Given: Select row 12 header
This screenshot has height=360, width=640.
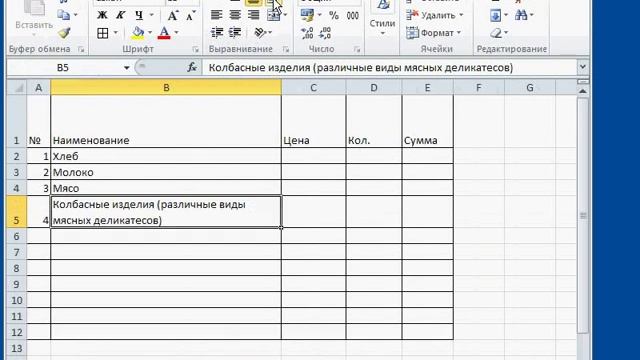Looking at the screenshot, I should 17,332.
